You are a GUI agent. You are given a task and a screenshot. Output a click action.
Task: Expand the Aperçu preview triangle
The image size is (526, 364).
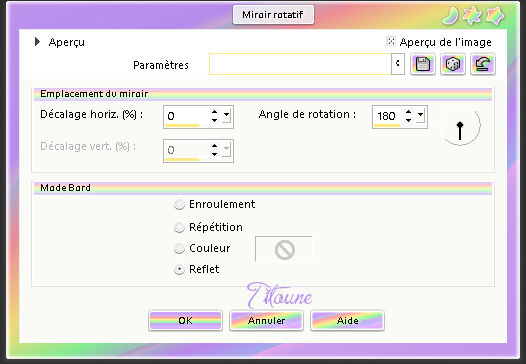pyautogui.click(x=37, y=42)
